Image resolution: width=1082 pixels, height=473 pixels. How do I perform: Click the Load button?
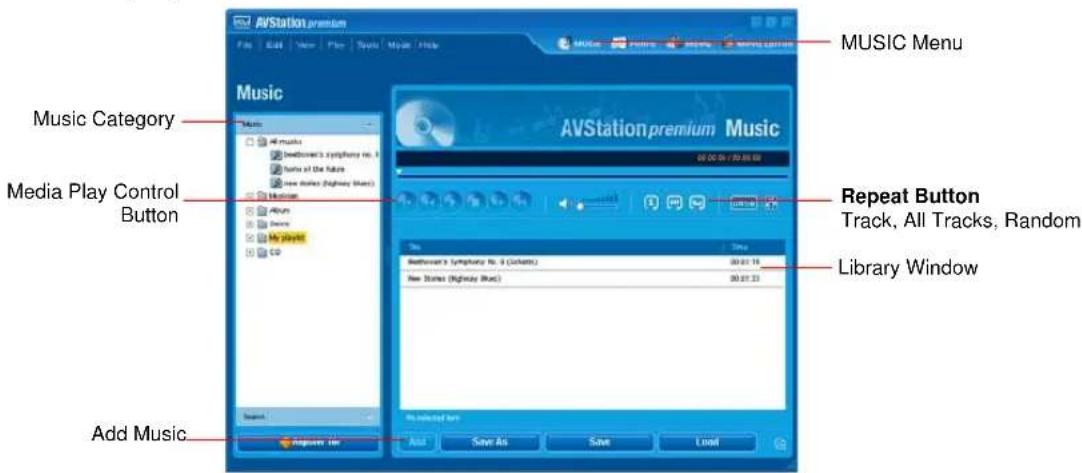click(707, 442)
